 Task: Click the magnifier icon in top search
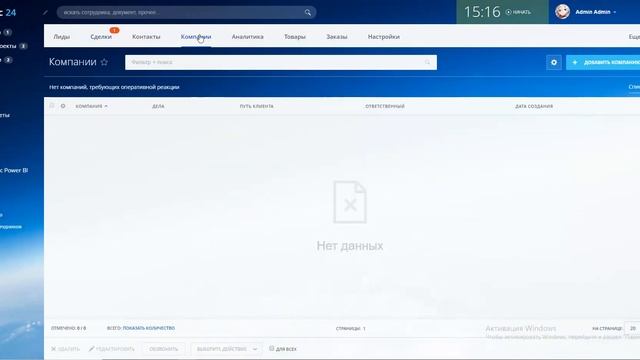(x=308, y=12)
